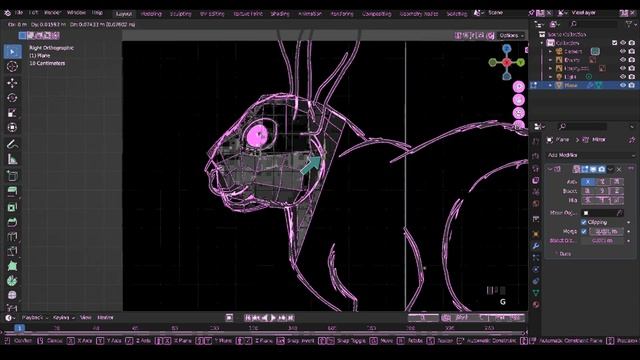Expand the Light row in outliner
The image size is (640, 360).
[x=551, y=76]
